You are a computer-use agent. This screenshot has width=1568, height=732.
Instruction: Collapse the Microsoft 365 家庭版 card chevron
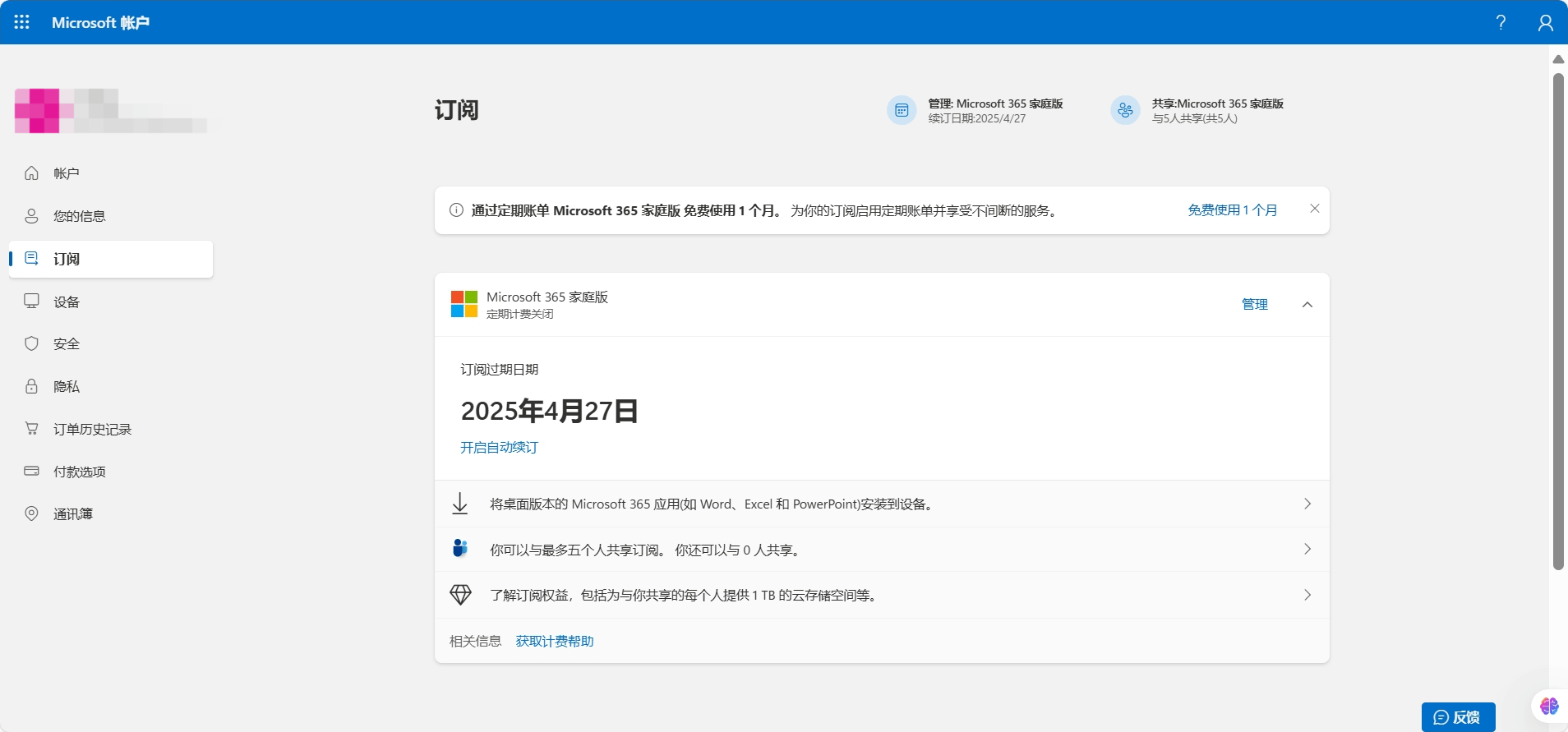(1307, 305)
